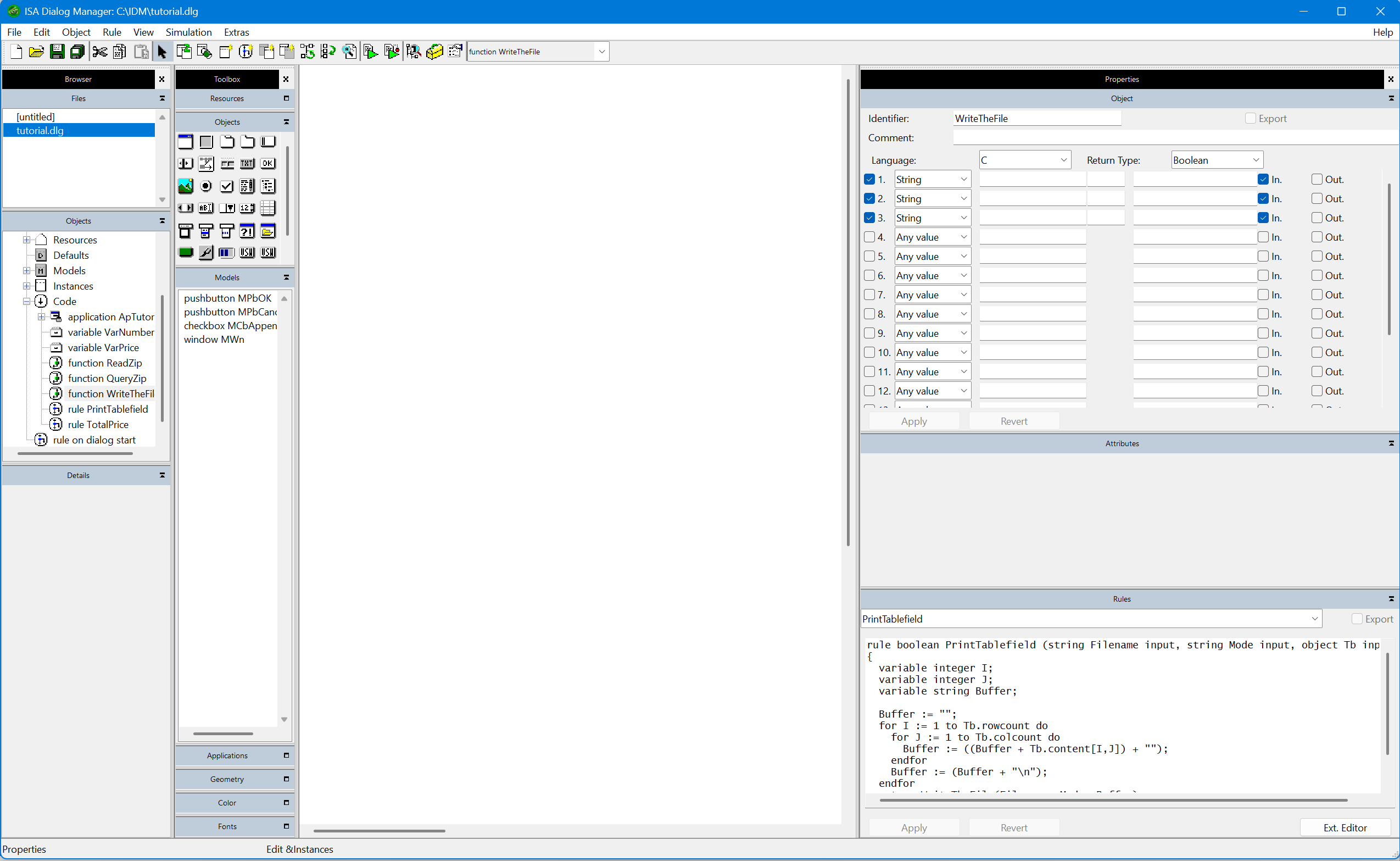
Task: Click the yellow toolbox icon in toolbar
Action: [x=434, y=52]
